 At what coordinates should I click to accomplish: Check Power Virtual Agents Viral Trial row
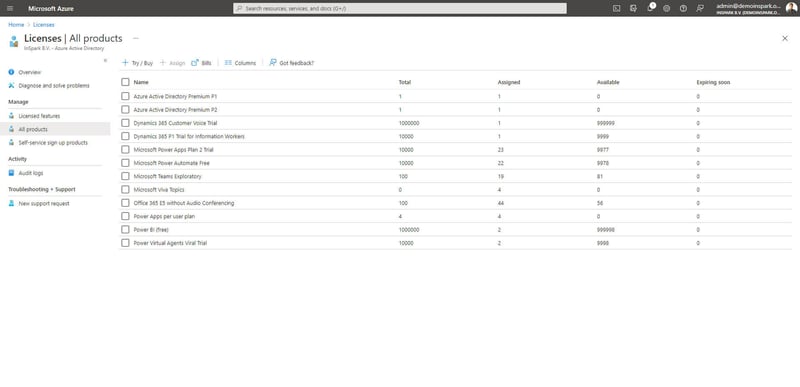125,243
